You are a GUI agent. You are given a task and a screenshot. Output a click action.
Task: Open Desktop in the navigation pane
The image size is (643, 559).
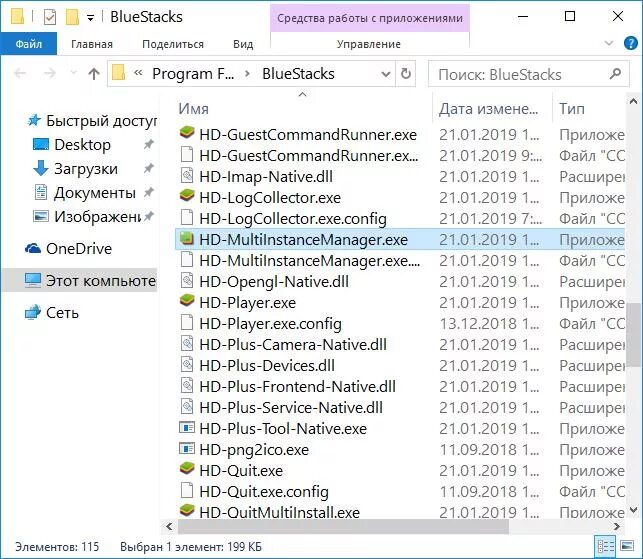pos(82,144)
